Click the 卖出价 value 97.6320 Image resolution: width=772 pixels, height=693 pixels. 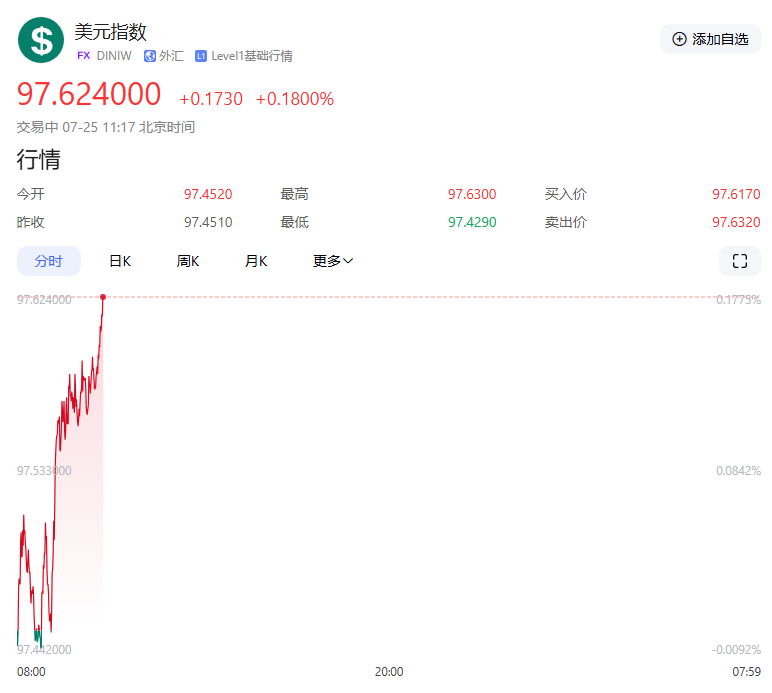[736, 222]
